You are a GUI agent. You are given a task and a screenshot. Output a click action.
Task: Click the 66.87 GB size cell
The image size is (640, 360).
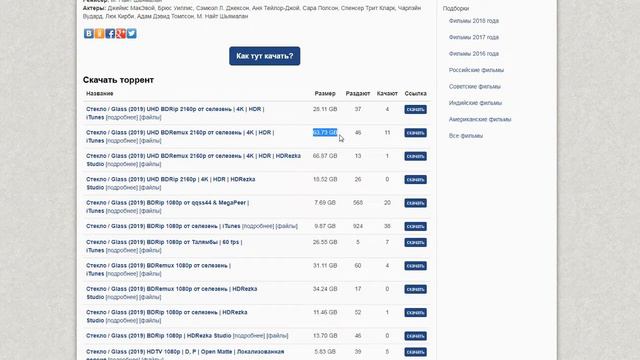point(325,156)
